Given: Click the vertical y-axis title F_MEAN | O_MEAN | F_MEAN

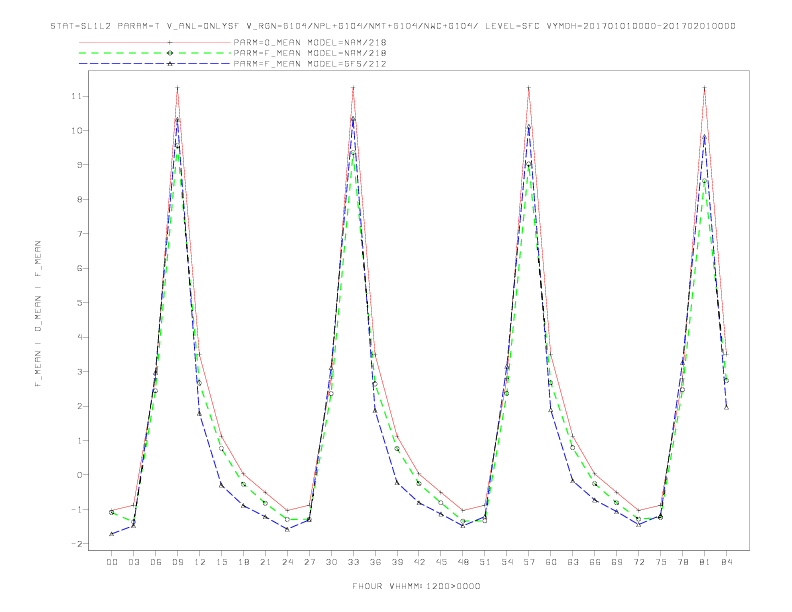Looking at the screenshot, I should [38, 314].
